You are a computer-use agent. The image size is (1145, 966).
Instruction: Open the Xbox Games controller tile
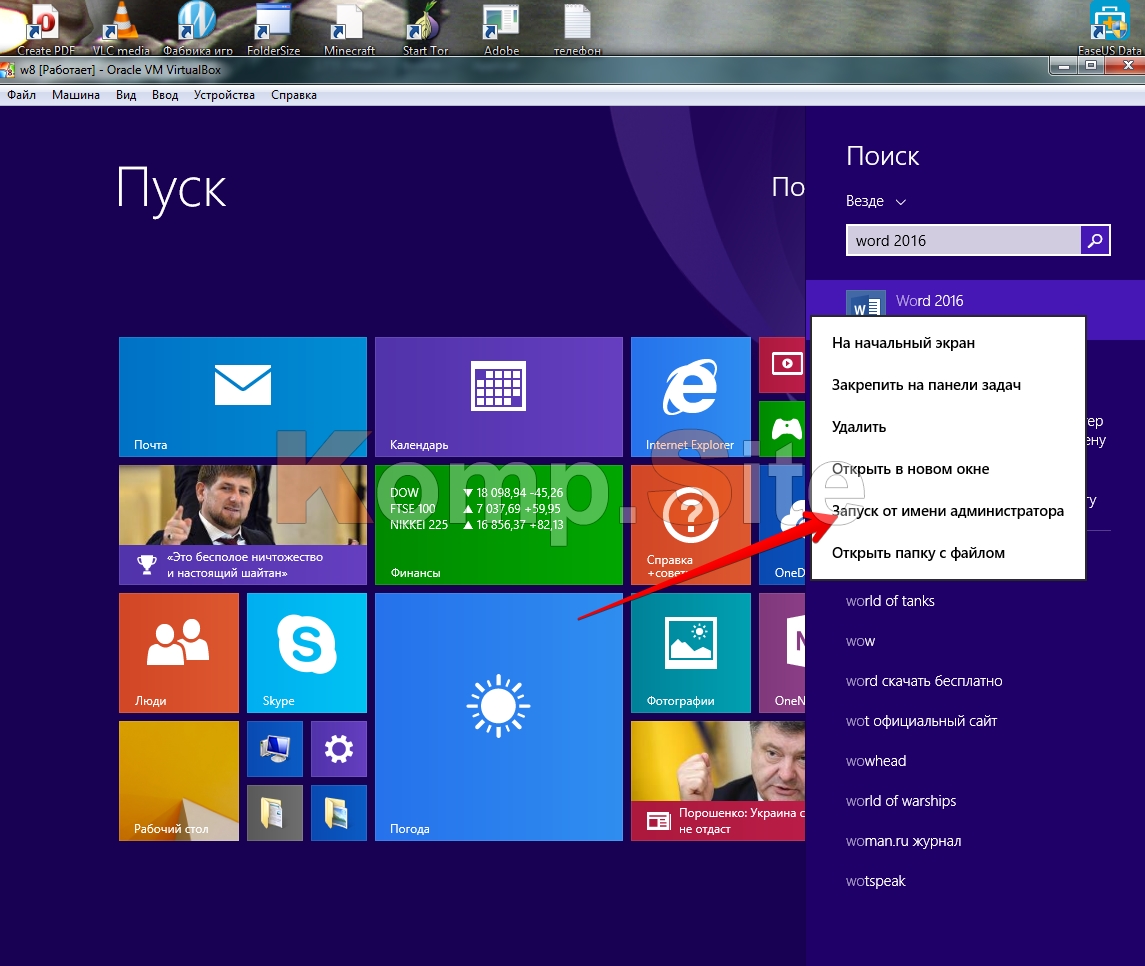pyautogui.click(x=782, y=429)
